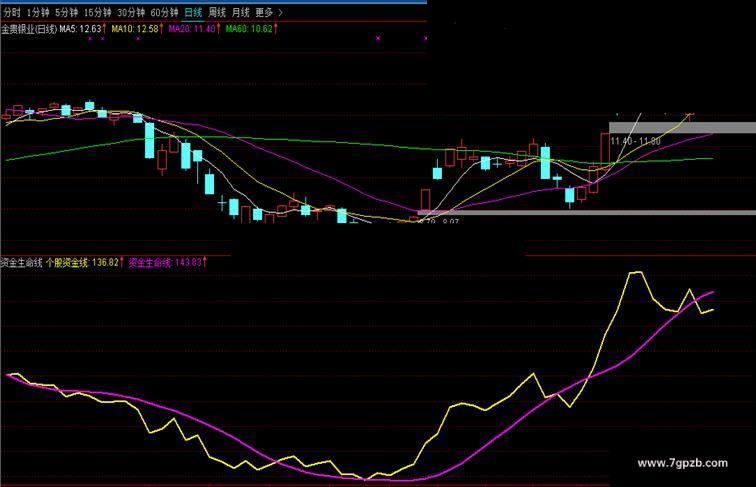Click the red arrow after MA5 value
This screenshot has height=487, width=756.
(x=105, y=29)
